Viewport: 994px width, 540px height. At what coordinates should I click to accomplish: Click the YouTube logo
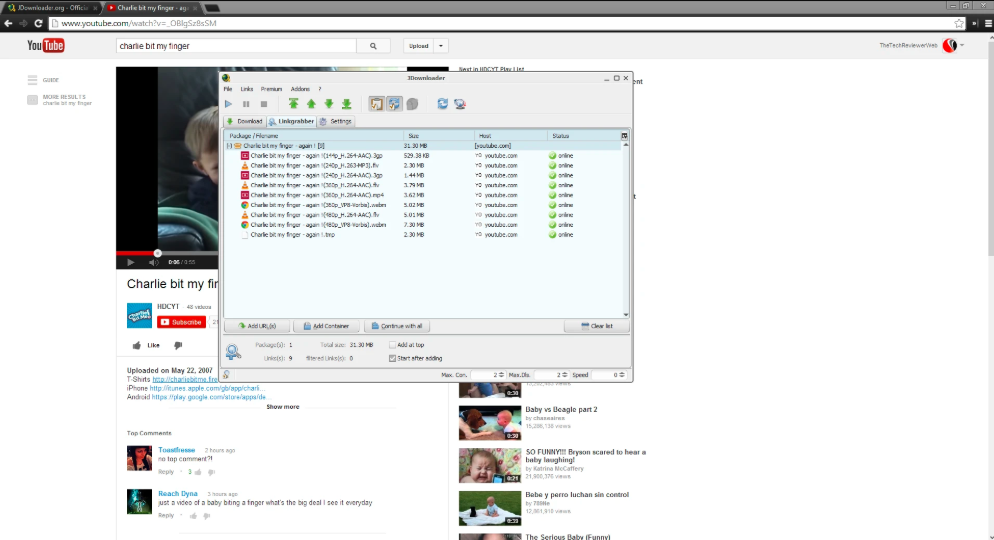tap(46, 46)
